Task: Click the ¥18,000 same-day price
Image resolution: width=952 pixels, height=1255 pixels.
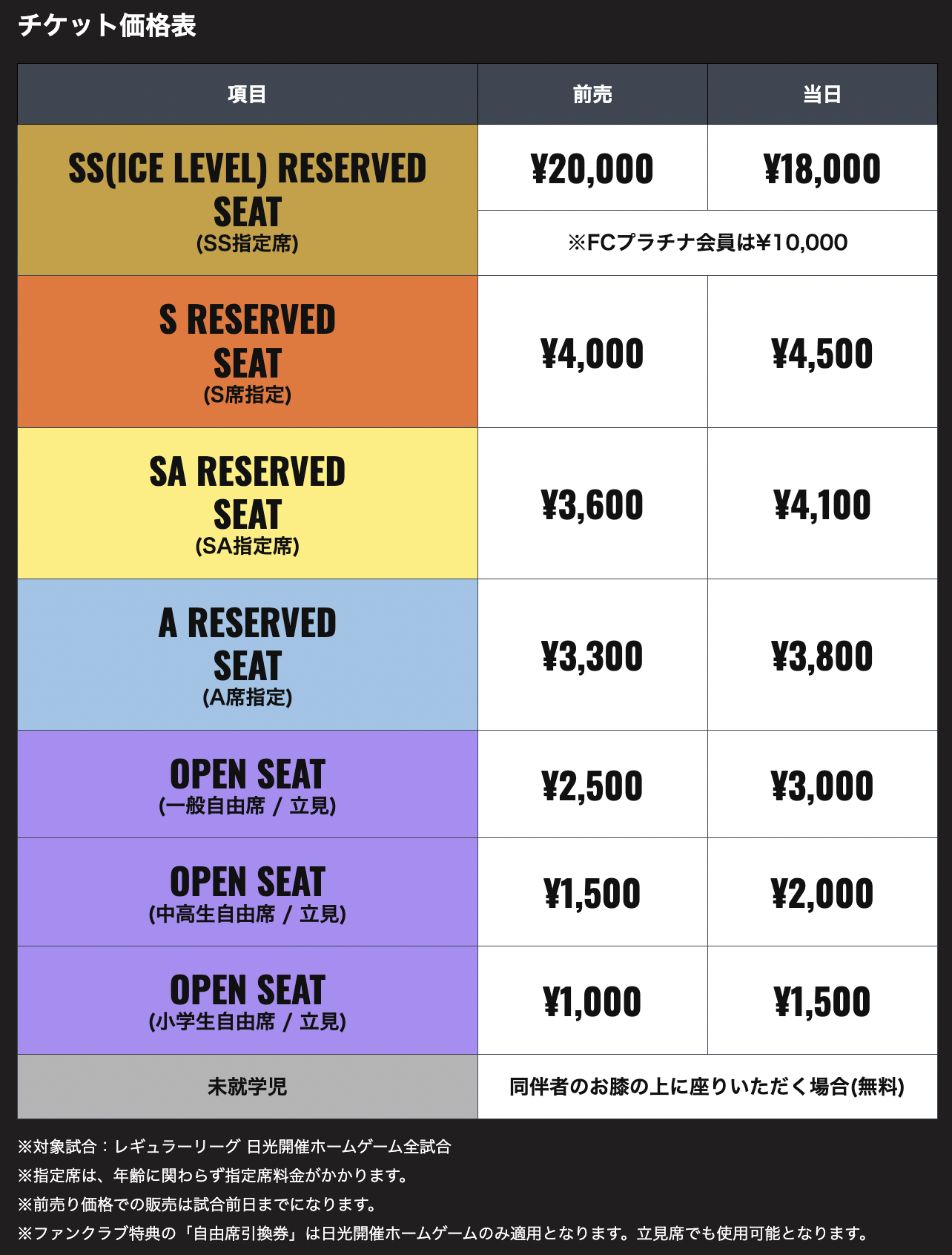Action: [822, 168]
